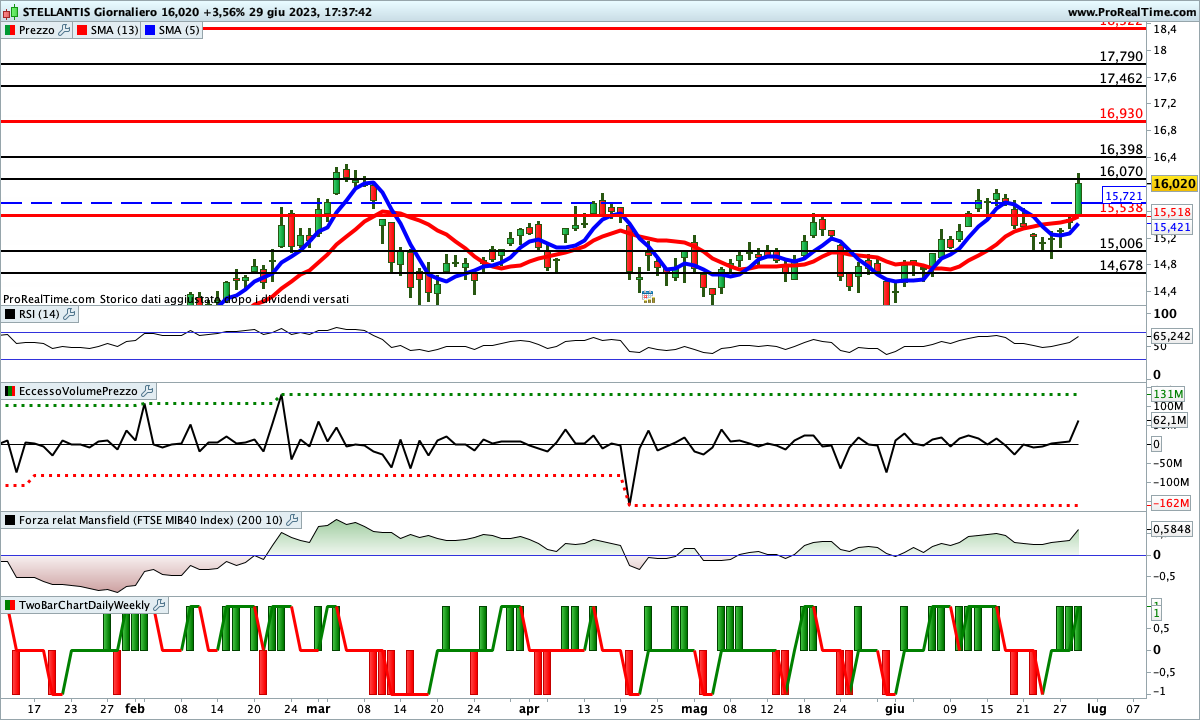
Task: Click the 65,242 RSI value tag
Action: pos(1172,336)
